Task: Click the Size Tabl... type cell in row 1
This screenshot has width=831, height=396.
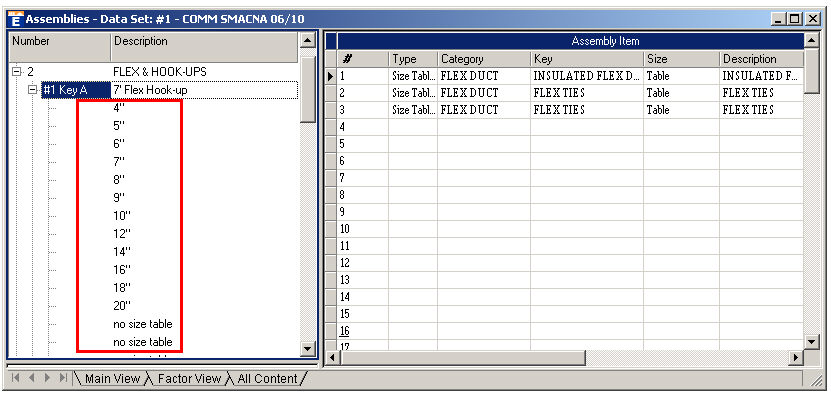Action: point(413,76)
